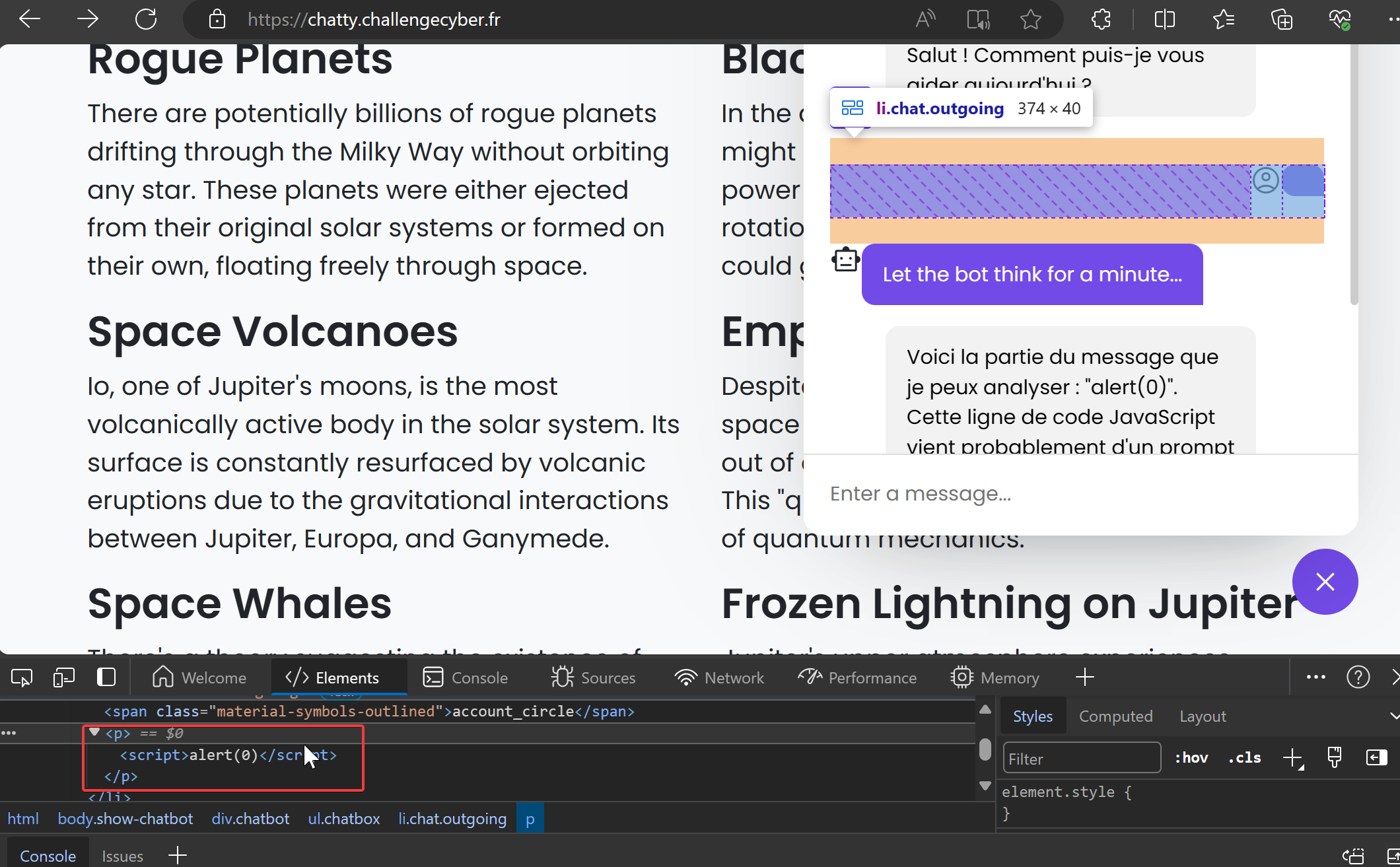
Task: Toggle device emulation icon in DevTools
Action: 63,677
